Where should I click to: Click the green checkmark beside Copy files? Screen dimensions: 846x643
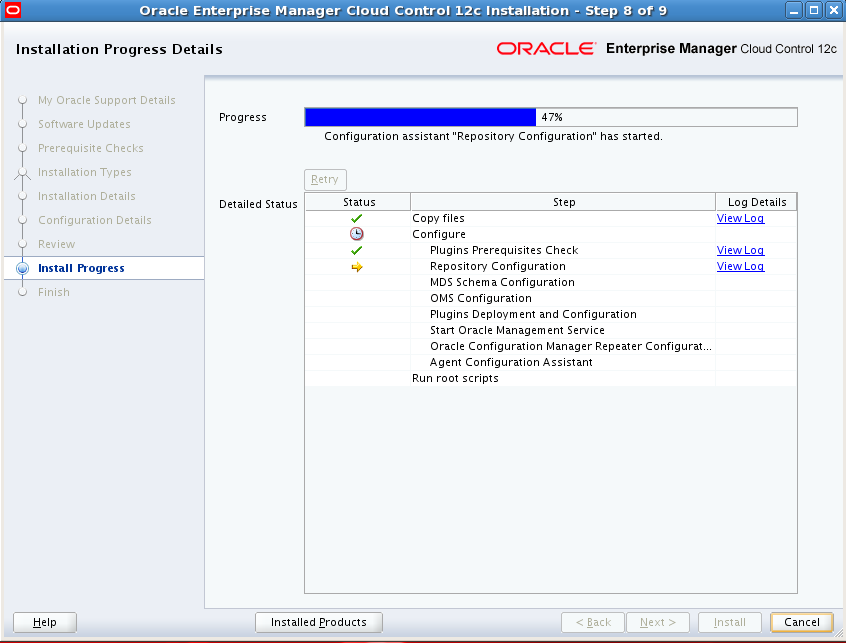click(x=356, y=218)
